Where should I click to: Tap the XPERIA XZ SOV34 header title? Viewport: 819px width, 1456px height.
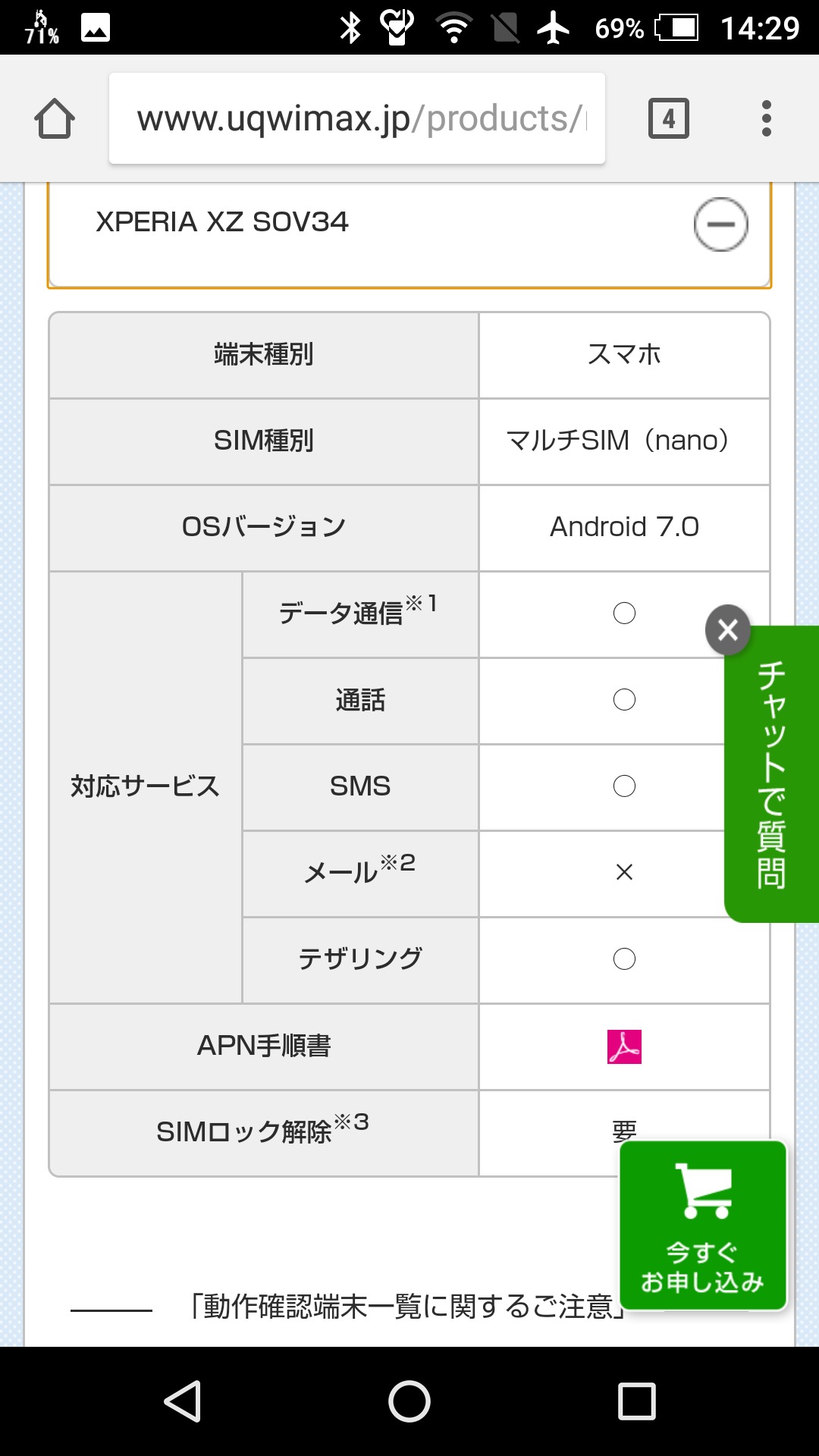(222, 222)
